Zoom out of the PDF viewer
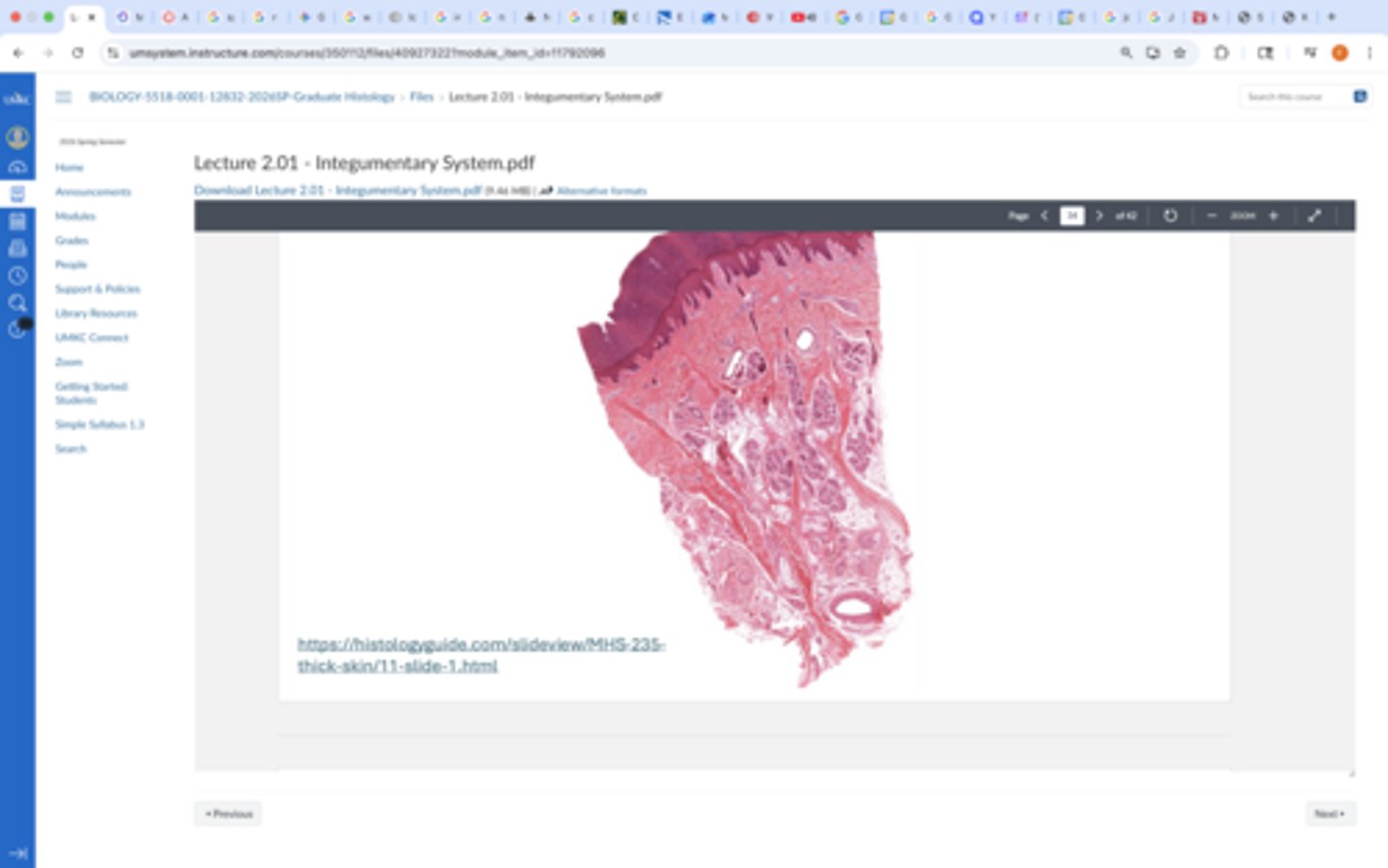The width and height of the screenshot is (1388, 868). 1212,216
